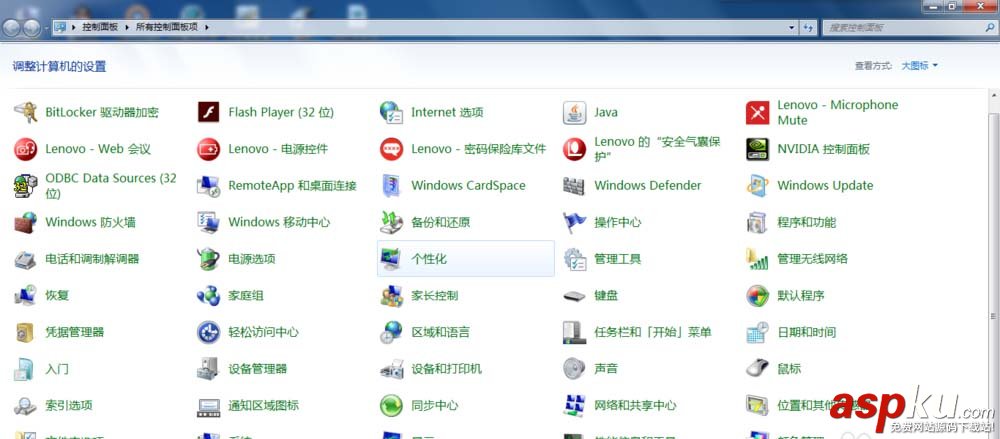
Task: Open Windows 防火墙 icon
Action: click(x=26, y=223)
